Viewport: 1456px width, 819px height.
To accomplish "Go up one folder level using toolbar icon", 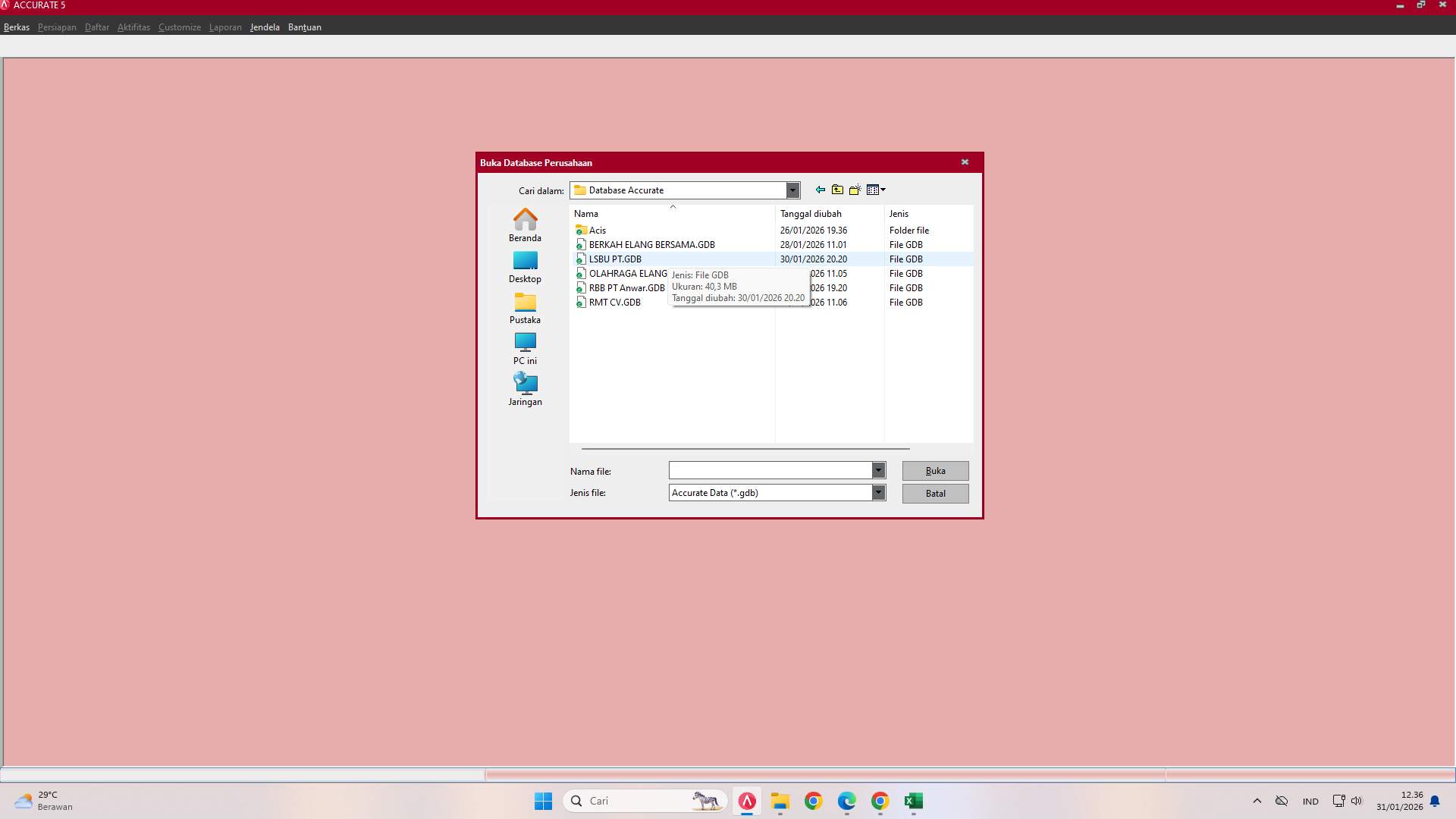I will (x=837, y=190).
